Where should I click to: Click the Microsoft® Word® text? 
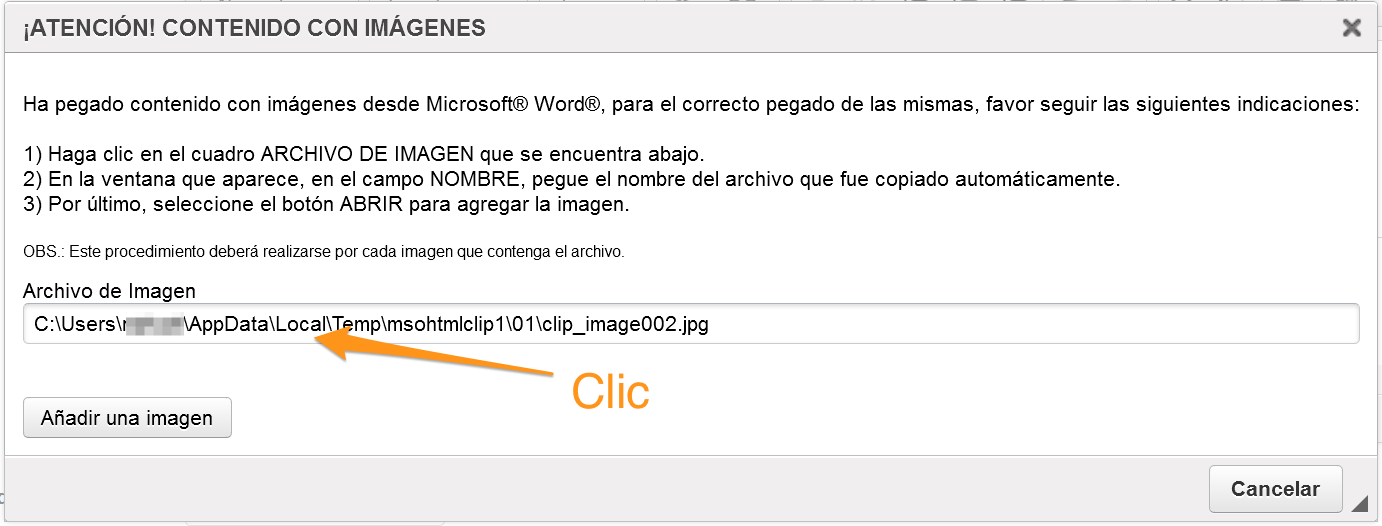coord(513,104)
